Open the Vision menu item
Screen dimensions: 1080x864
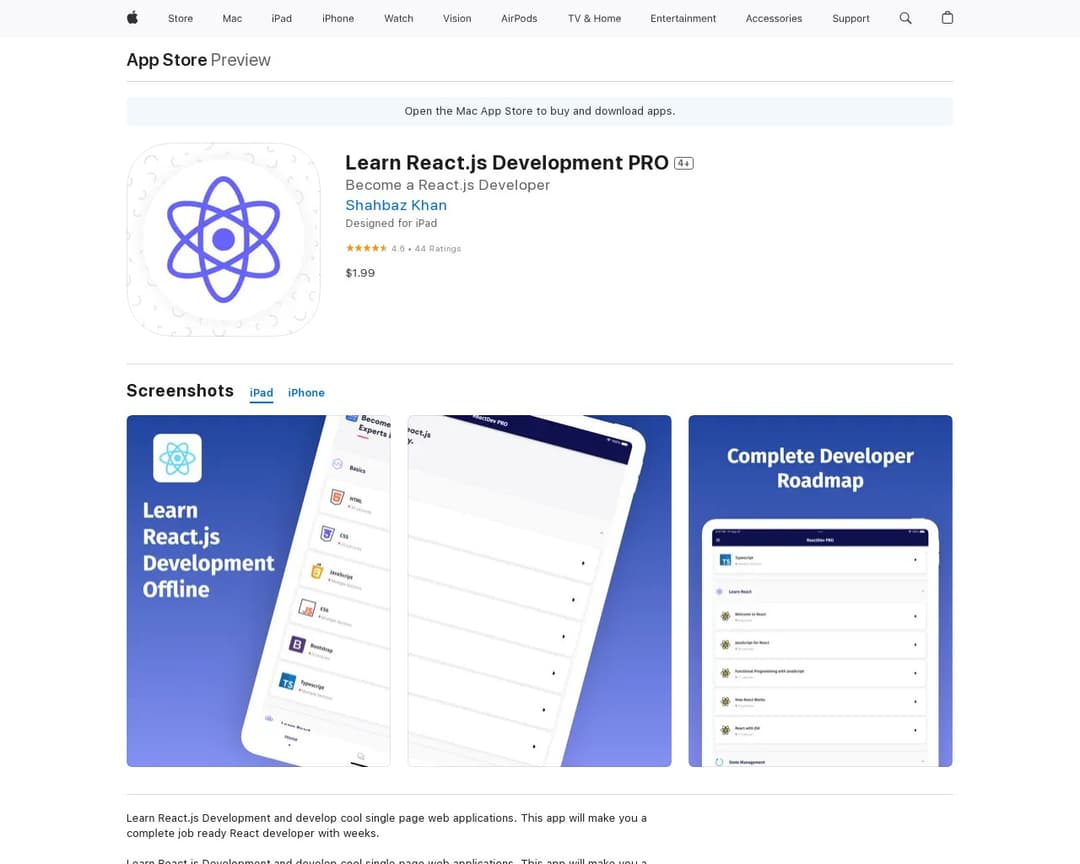(457, 19)
